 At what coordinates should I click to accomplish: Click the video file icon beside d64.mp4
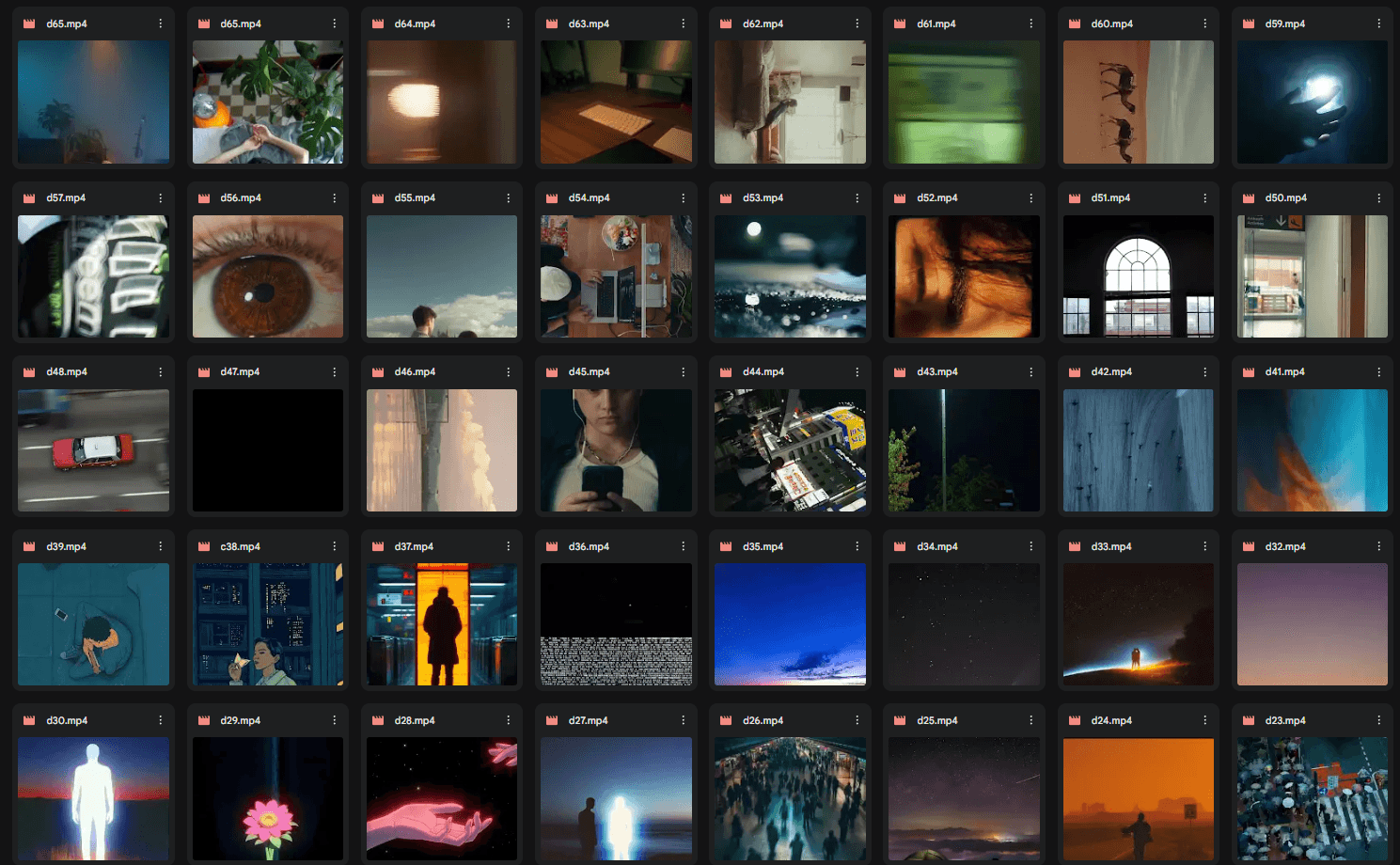(378, 24)
